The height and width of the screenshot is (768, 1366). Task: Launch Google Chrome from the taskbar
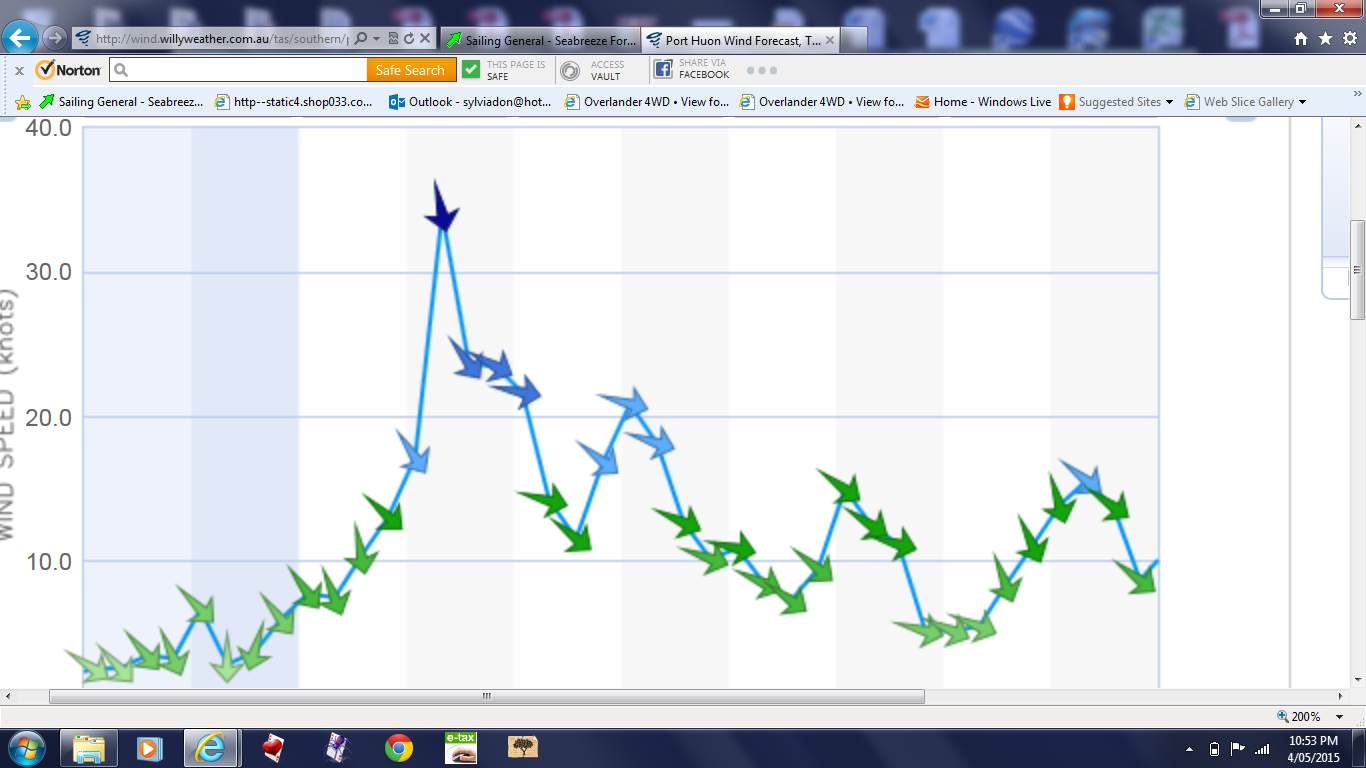[398, 748]
